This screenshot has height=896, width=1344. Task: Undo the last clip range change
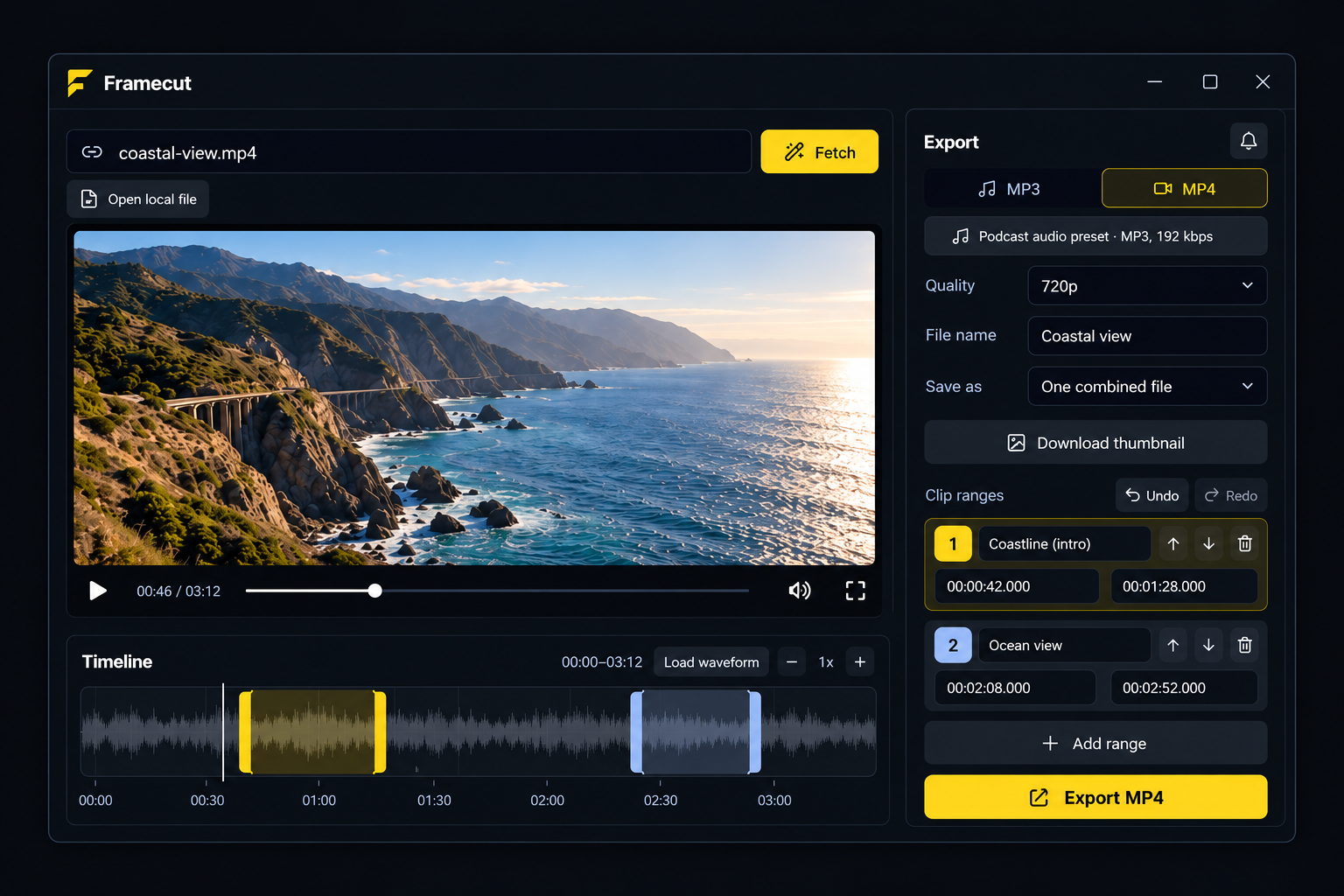[x=1151, y=495]
